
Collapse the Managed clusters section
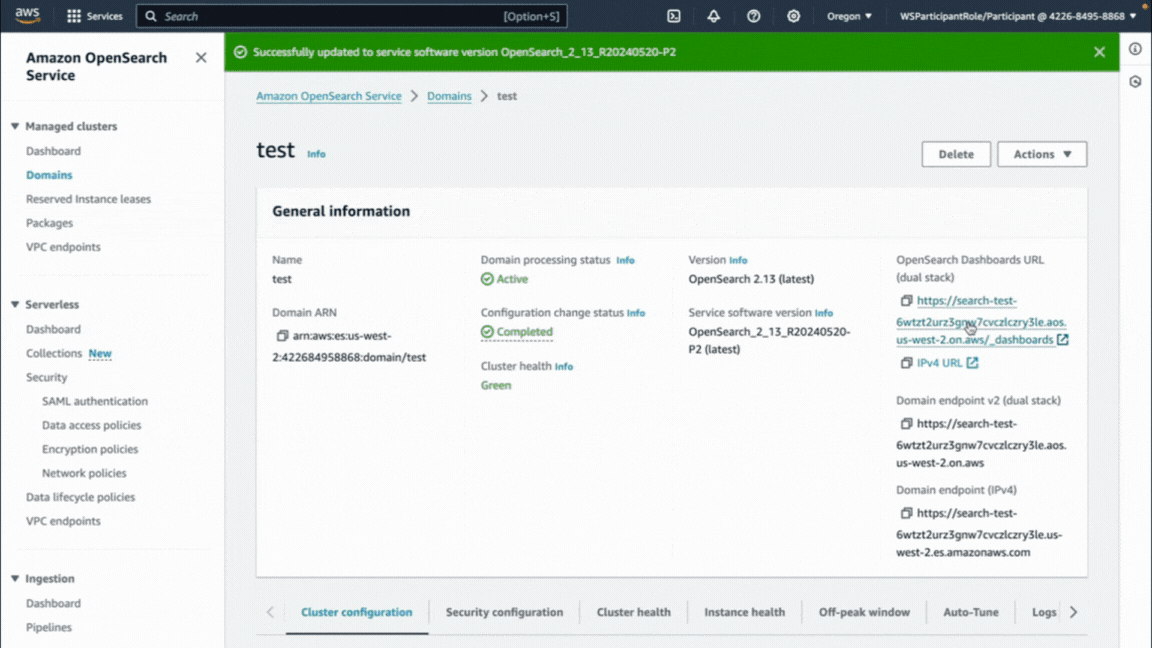pos(15,126)
